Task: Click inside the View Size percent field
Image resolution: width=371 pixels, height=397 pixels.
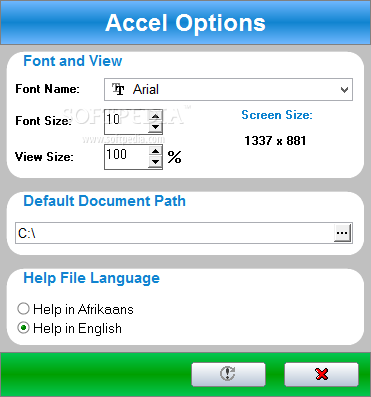Action: 127,157
